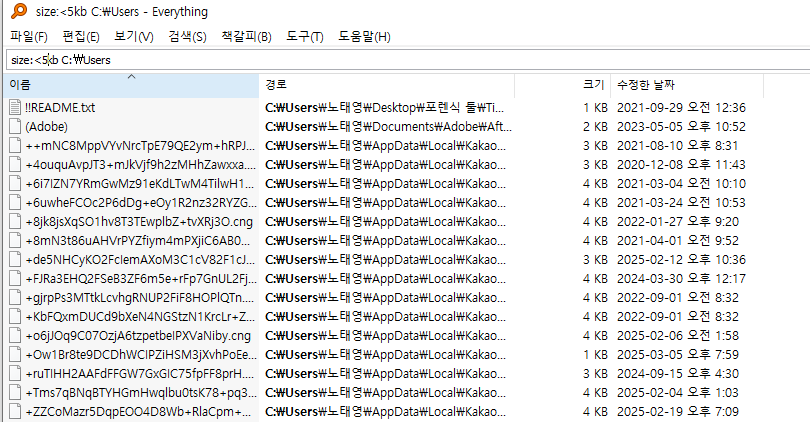Image resolution: width=810 pixels, height=422 pixels.
Task: Open the 파일(F) menu
Action: [x=28, y=37]
